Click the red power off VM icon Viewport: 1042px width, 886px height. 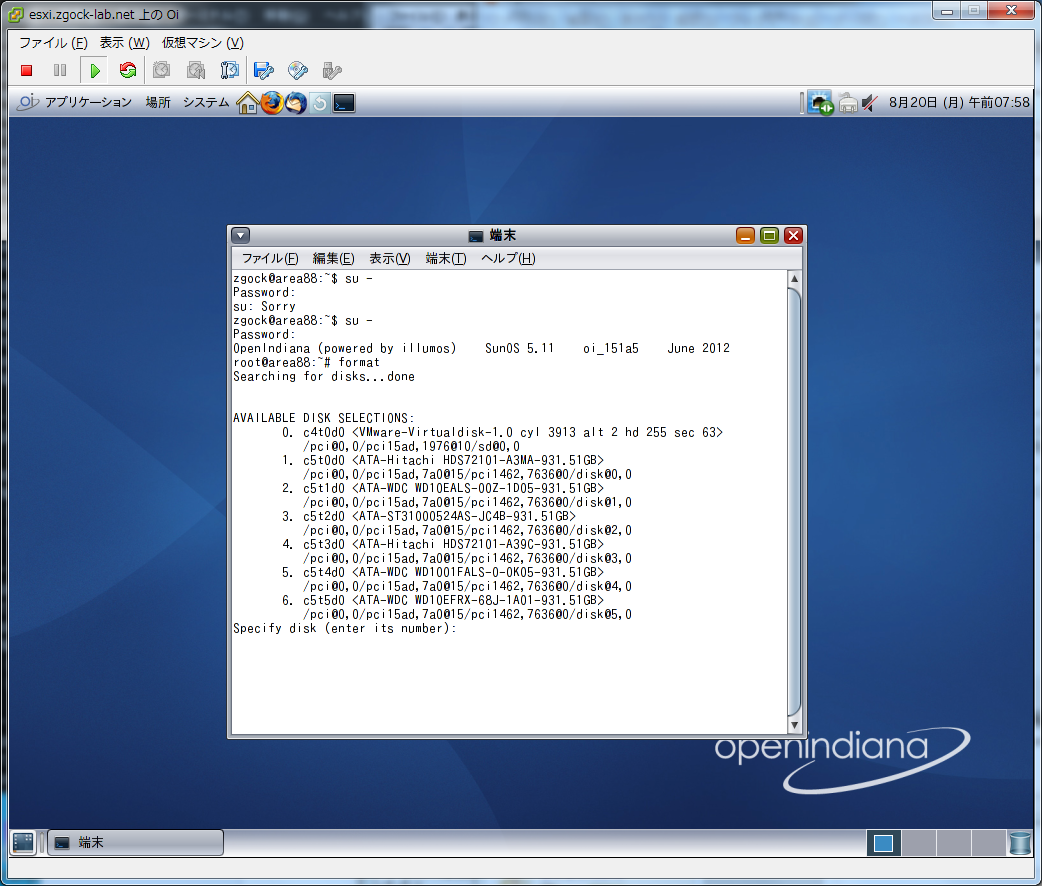point(27,70)
